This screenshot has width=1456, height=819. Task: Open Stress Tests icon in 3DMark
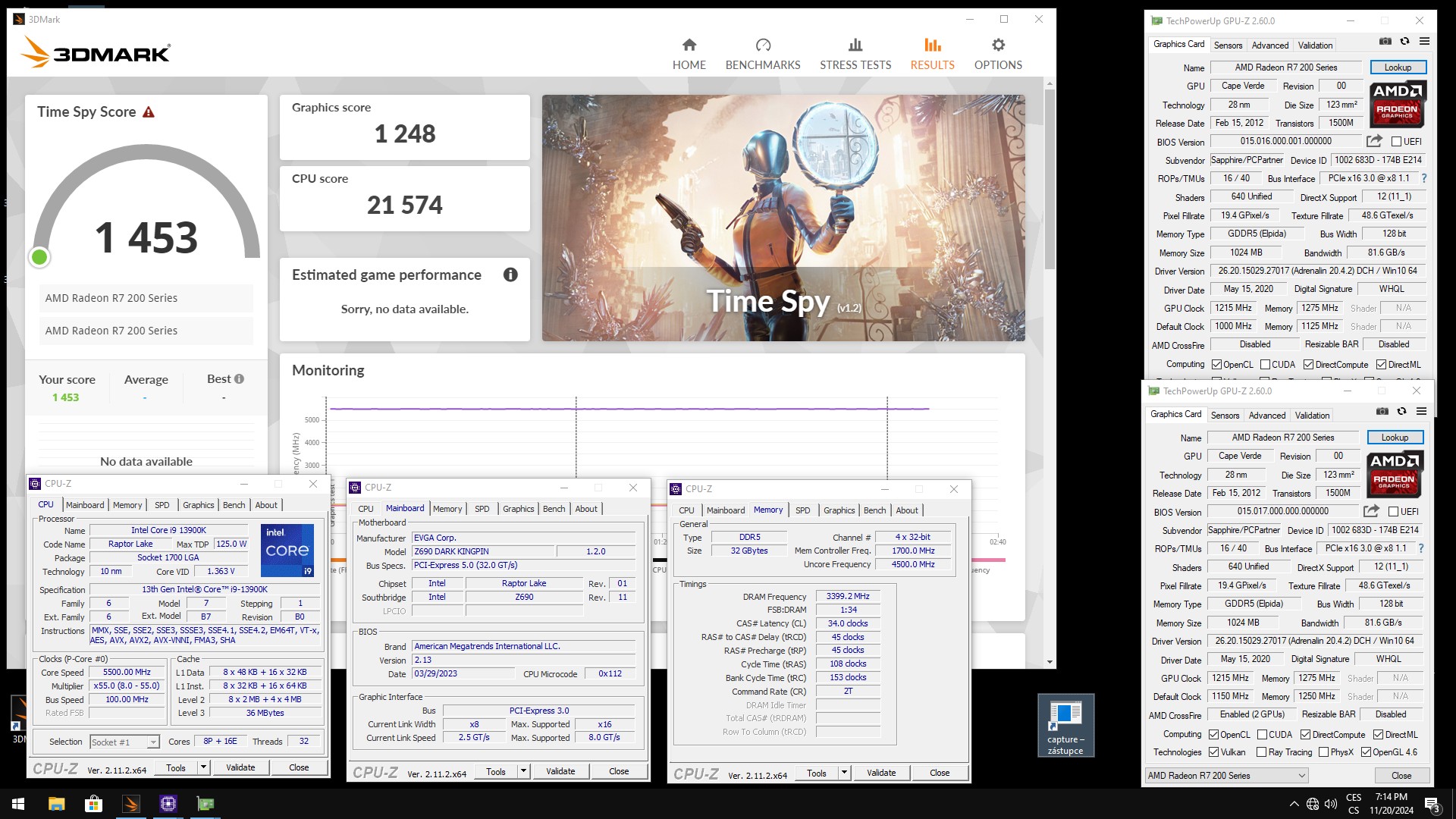(x=855, y=45)
